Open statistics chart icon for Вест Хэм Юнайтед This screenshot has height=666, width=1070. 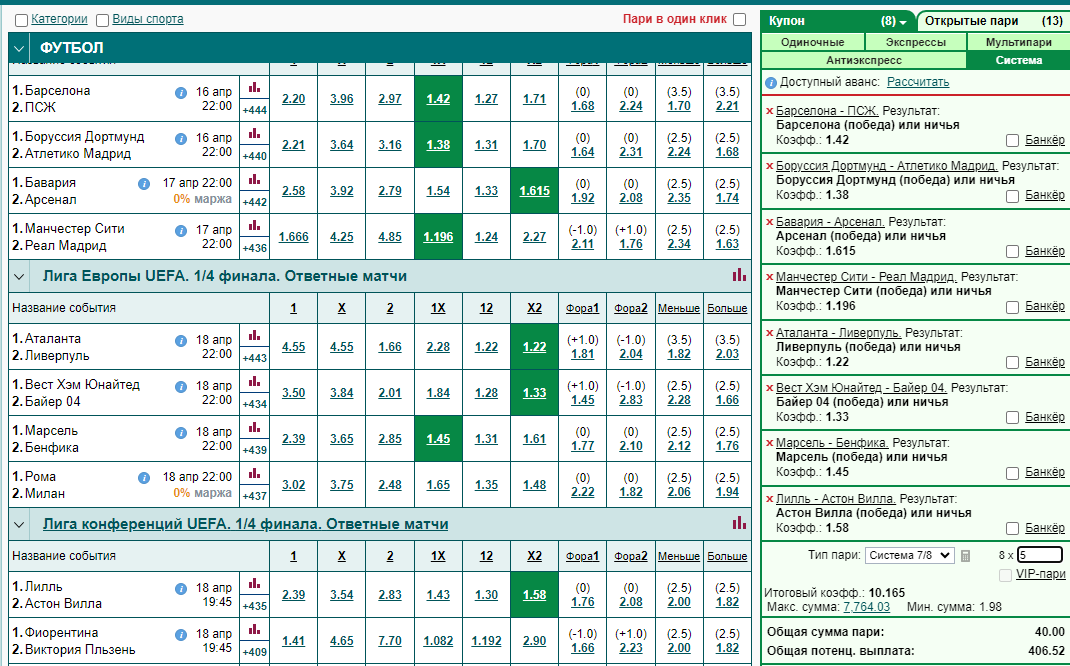(255, 381)
